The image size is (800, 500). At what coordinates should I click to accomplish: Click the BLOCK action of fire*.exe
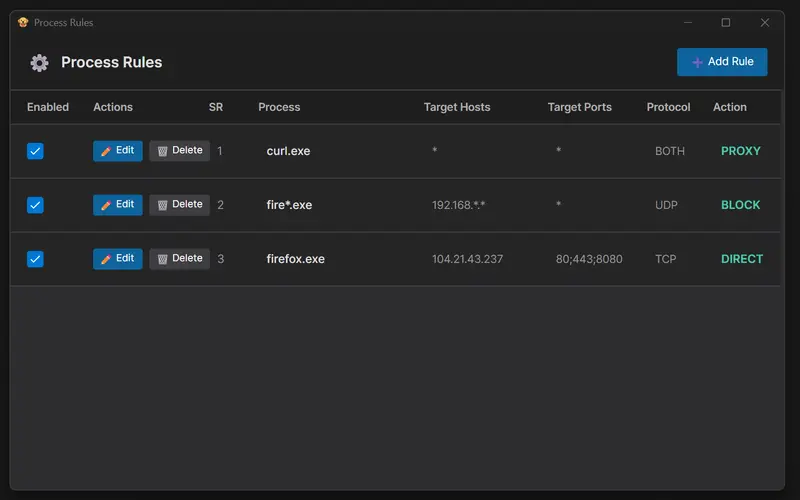pyautogui.click(x=740, y=205)
